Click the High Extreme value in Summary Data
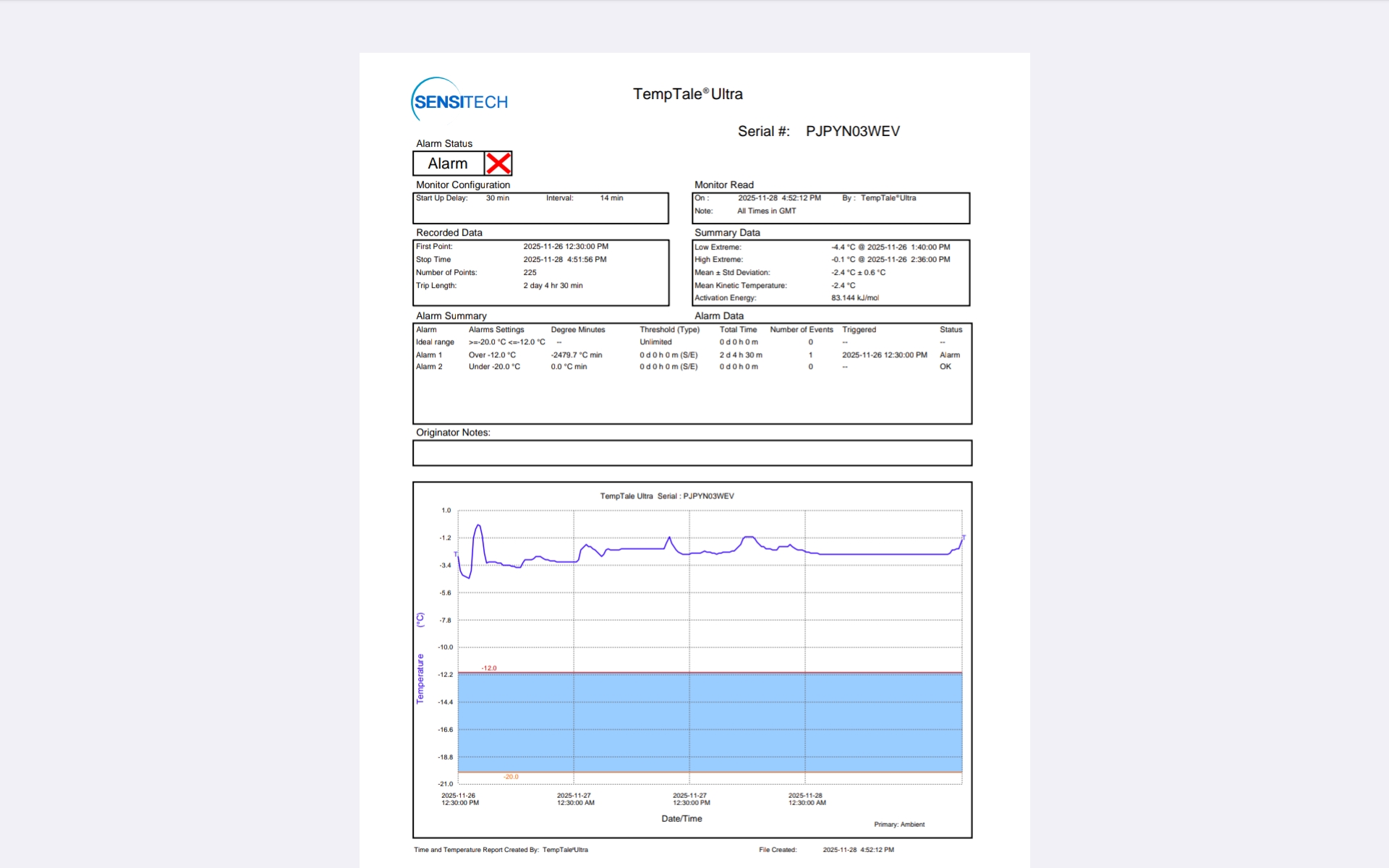Viewport: 1389px width, 868px height. click(891, 260)
